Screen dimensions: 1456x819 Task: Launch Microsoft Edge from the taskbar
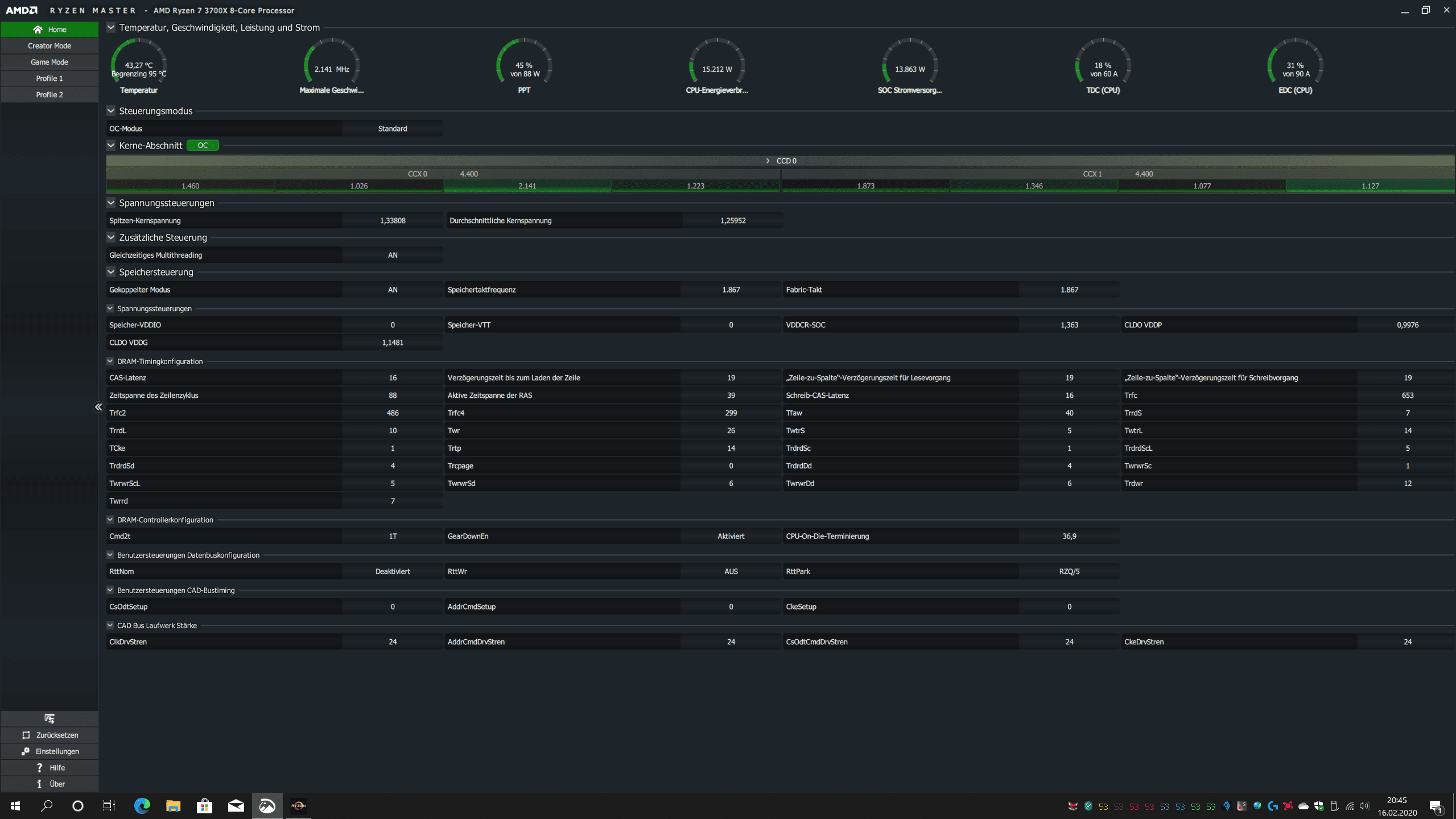click(142, 806)
